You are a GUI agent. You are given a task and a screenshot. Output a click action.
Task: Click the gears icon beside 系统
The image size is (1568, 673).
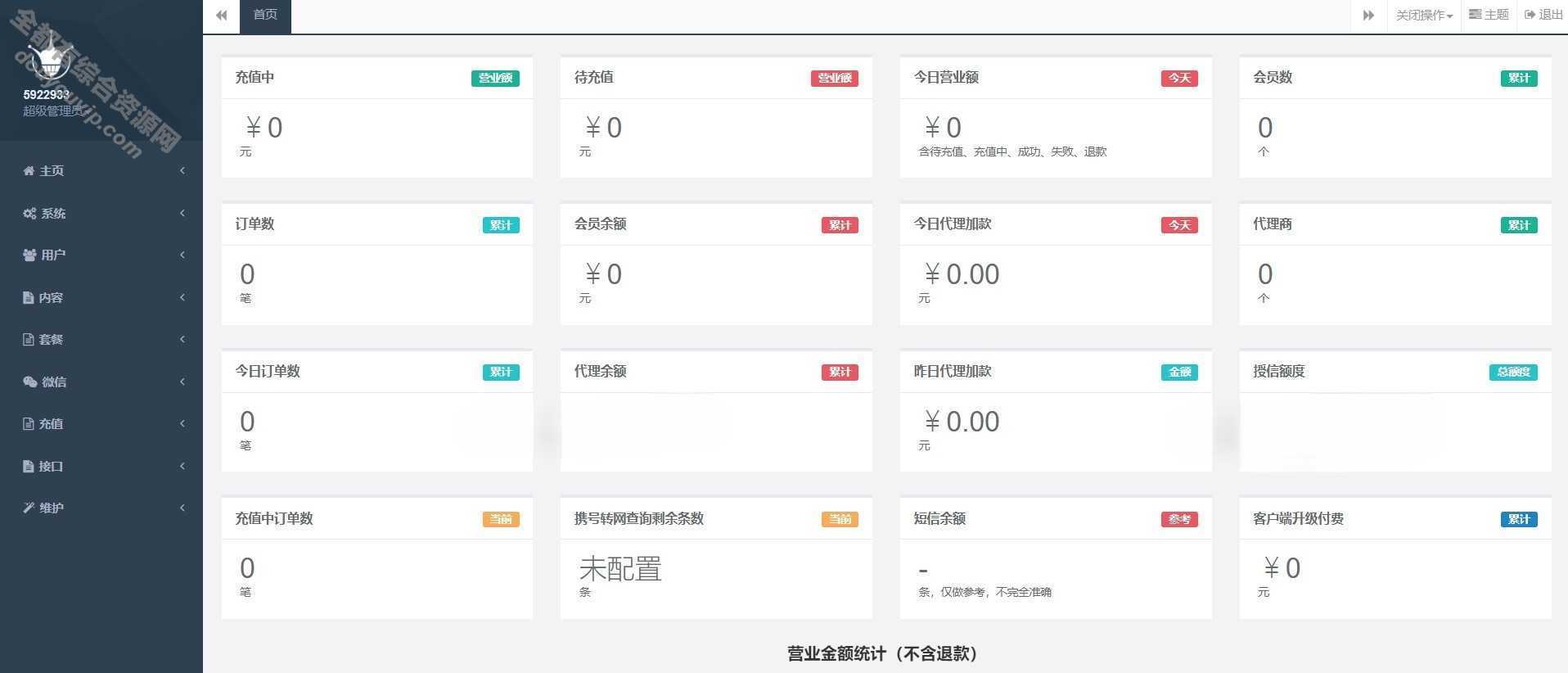[29, 213]
